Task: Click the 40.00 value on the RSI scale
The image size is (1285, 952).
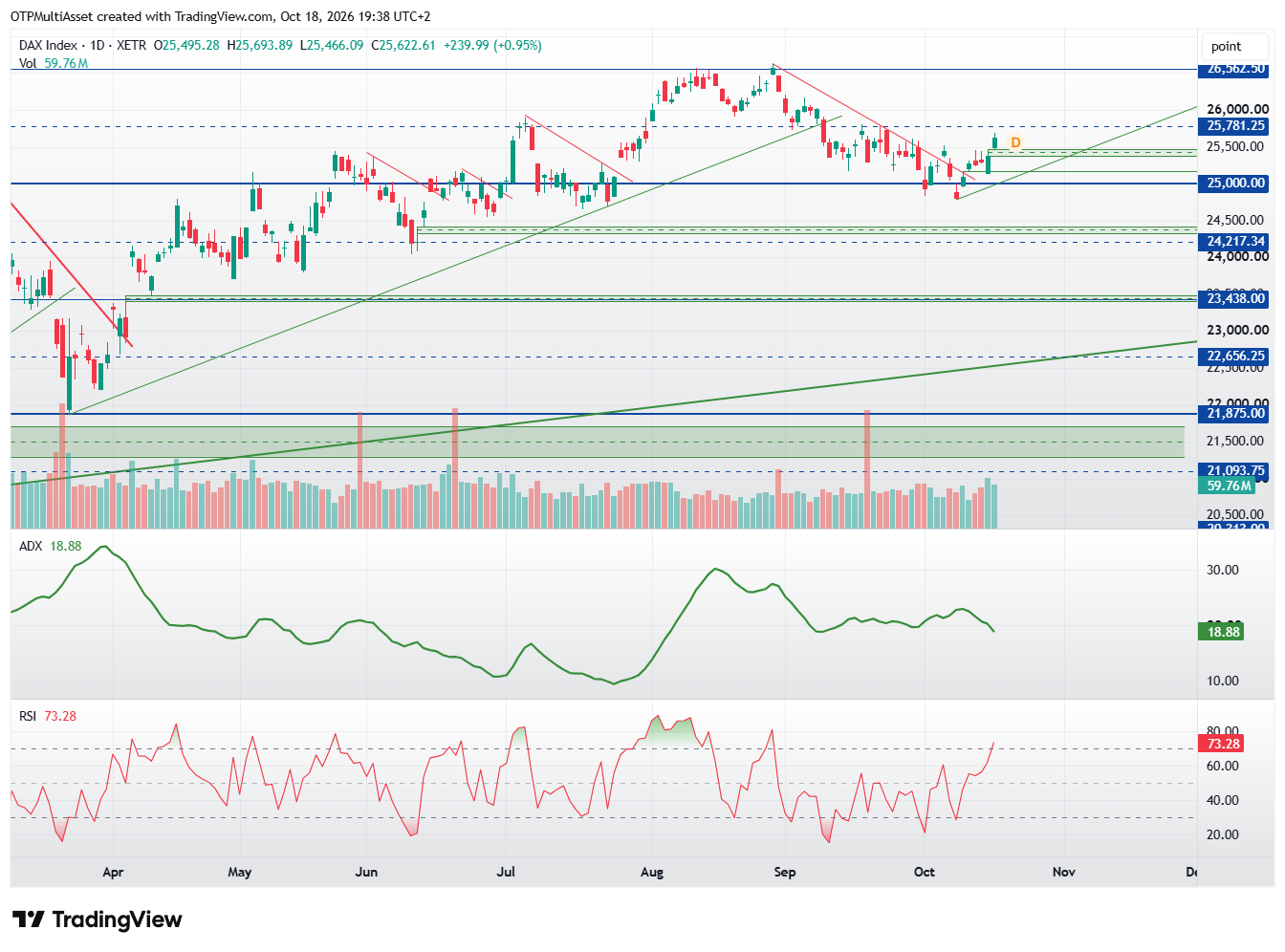Action: coord(1223,801)
